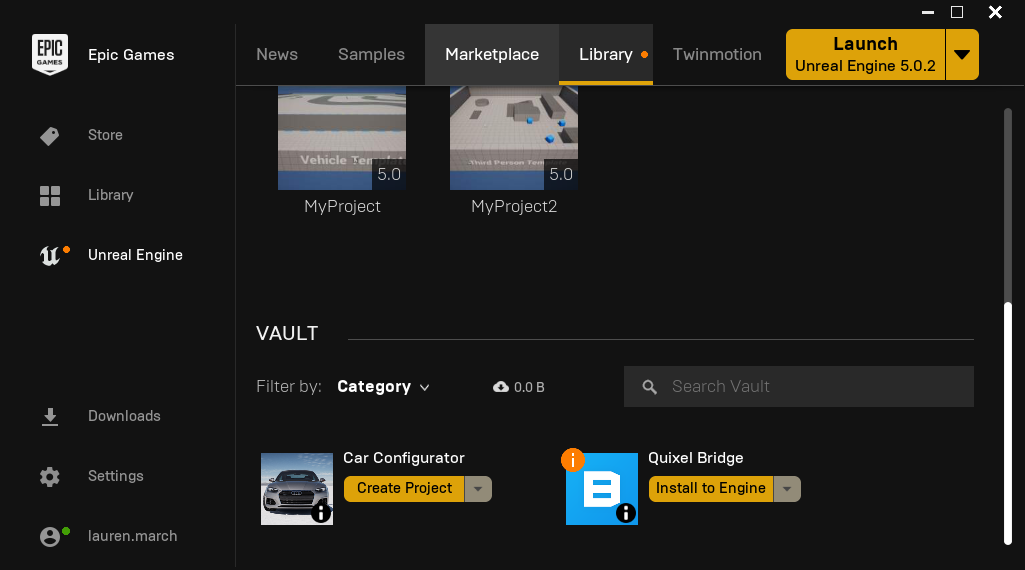The height and width of the screenshot is (570, 1025).
Task: Show info for the Car Configurator thumbnail
Action: click(320, 513)
